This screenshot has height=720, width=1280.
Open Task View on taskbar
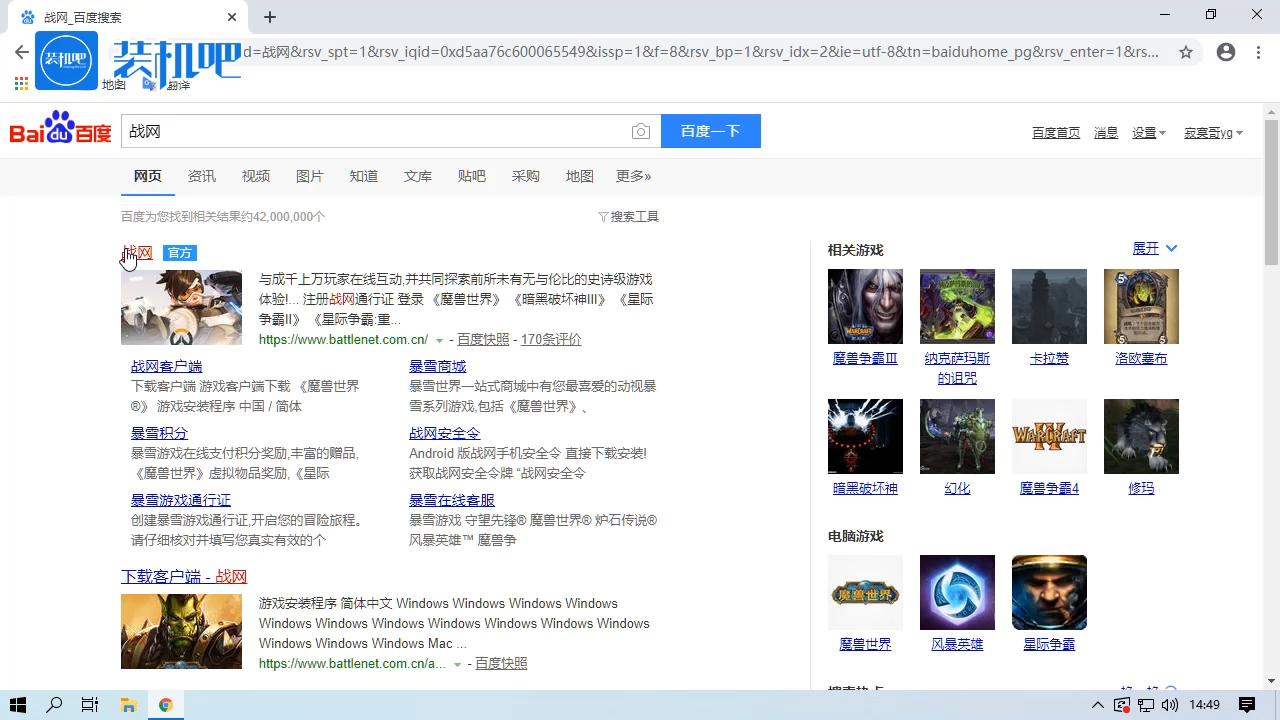[90, 705]
